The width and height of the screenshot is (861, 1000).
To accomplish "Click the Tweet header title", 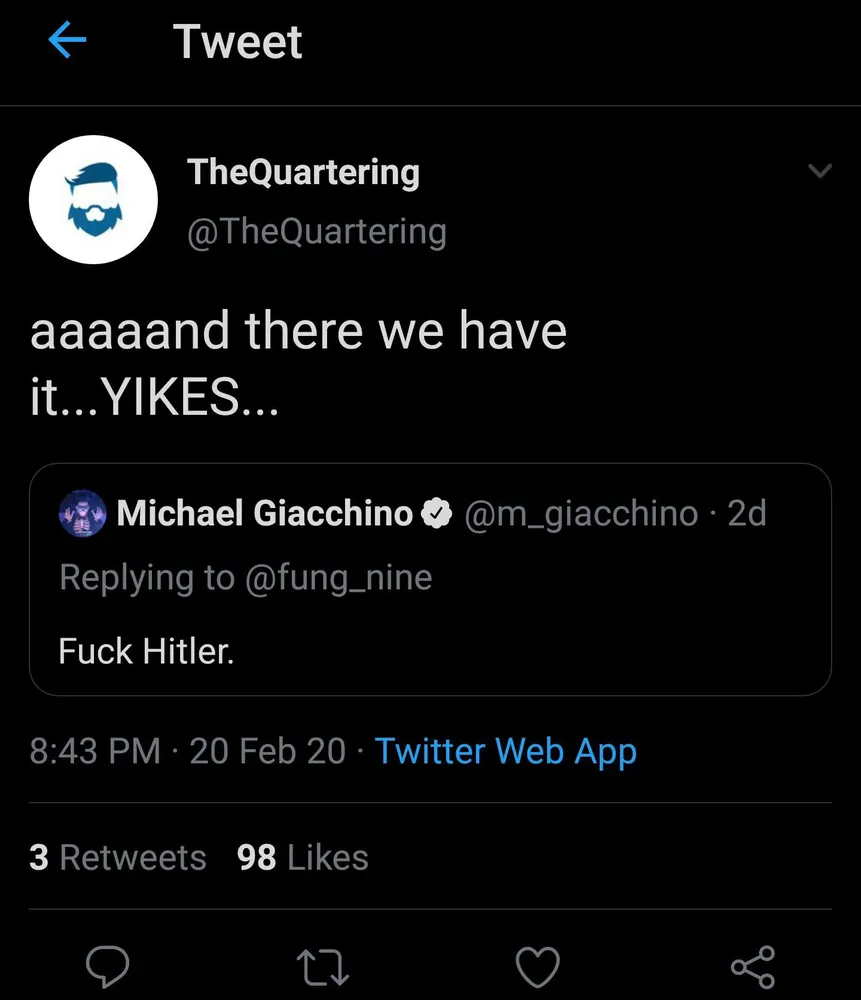I will click(238, 42).
